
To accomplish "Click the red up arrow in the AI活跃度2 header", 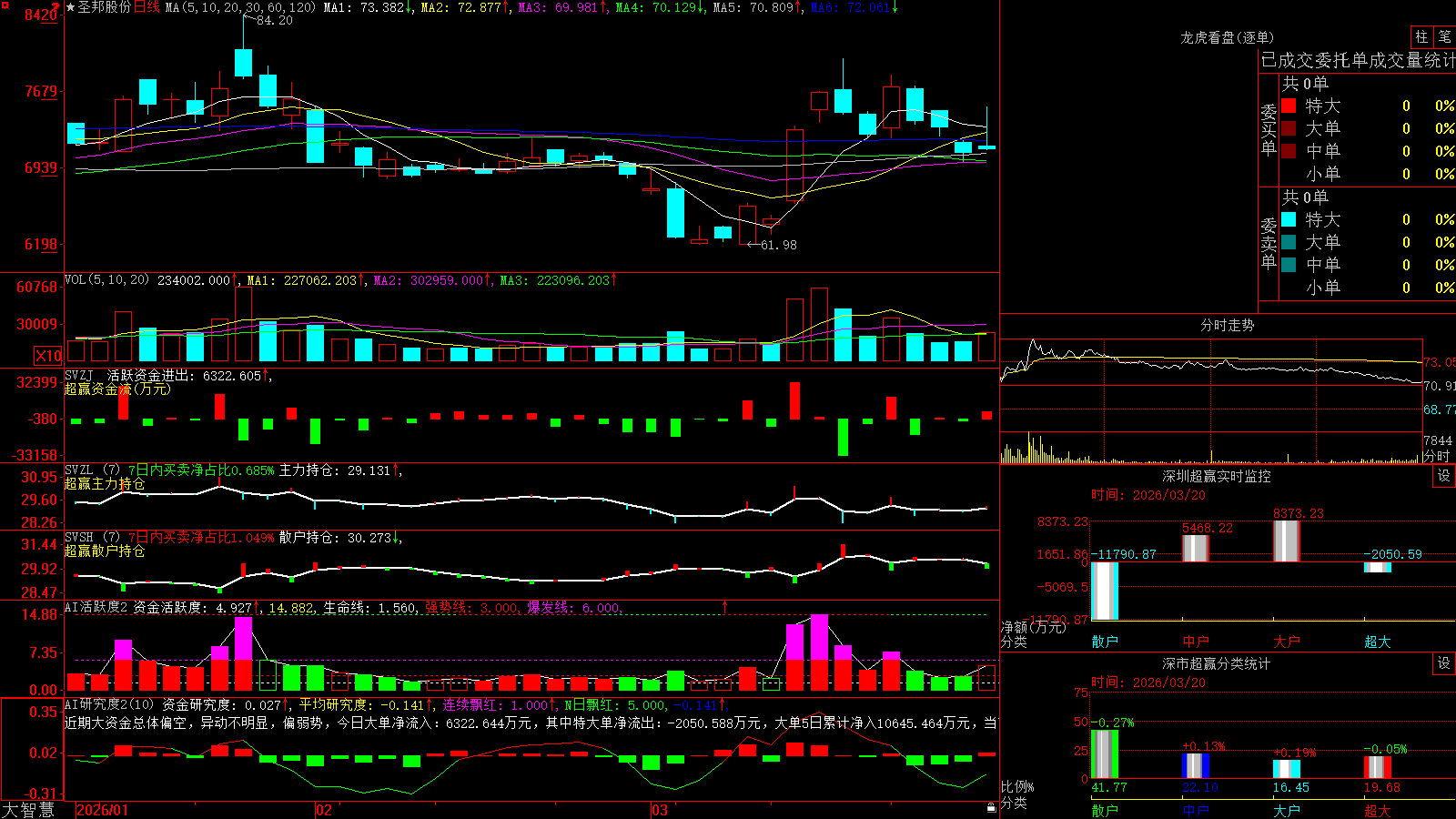I will pos(725,607).
